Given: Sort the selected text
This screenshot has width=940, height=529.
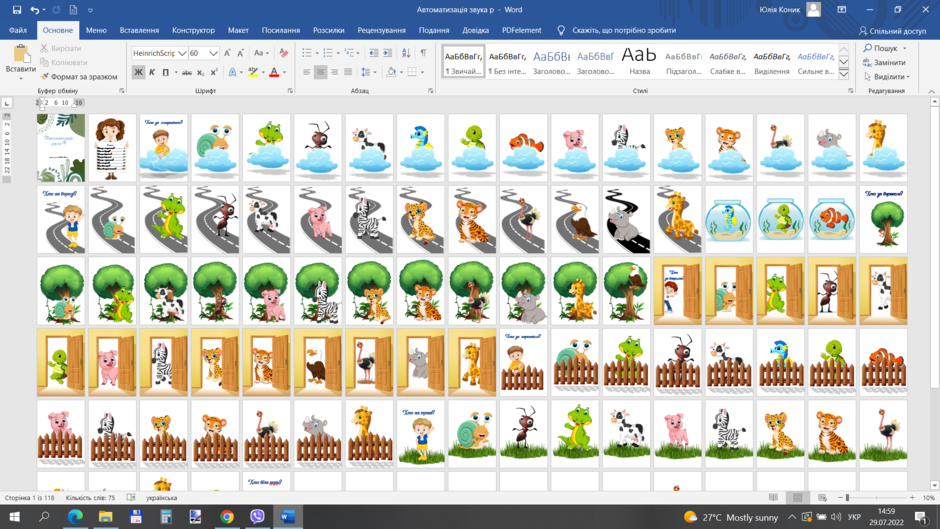Looking at the screenshot, I should (x=406, y=53).
